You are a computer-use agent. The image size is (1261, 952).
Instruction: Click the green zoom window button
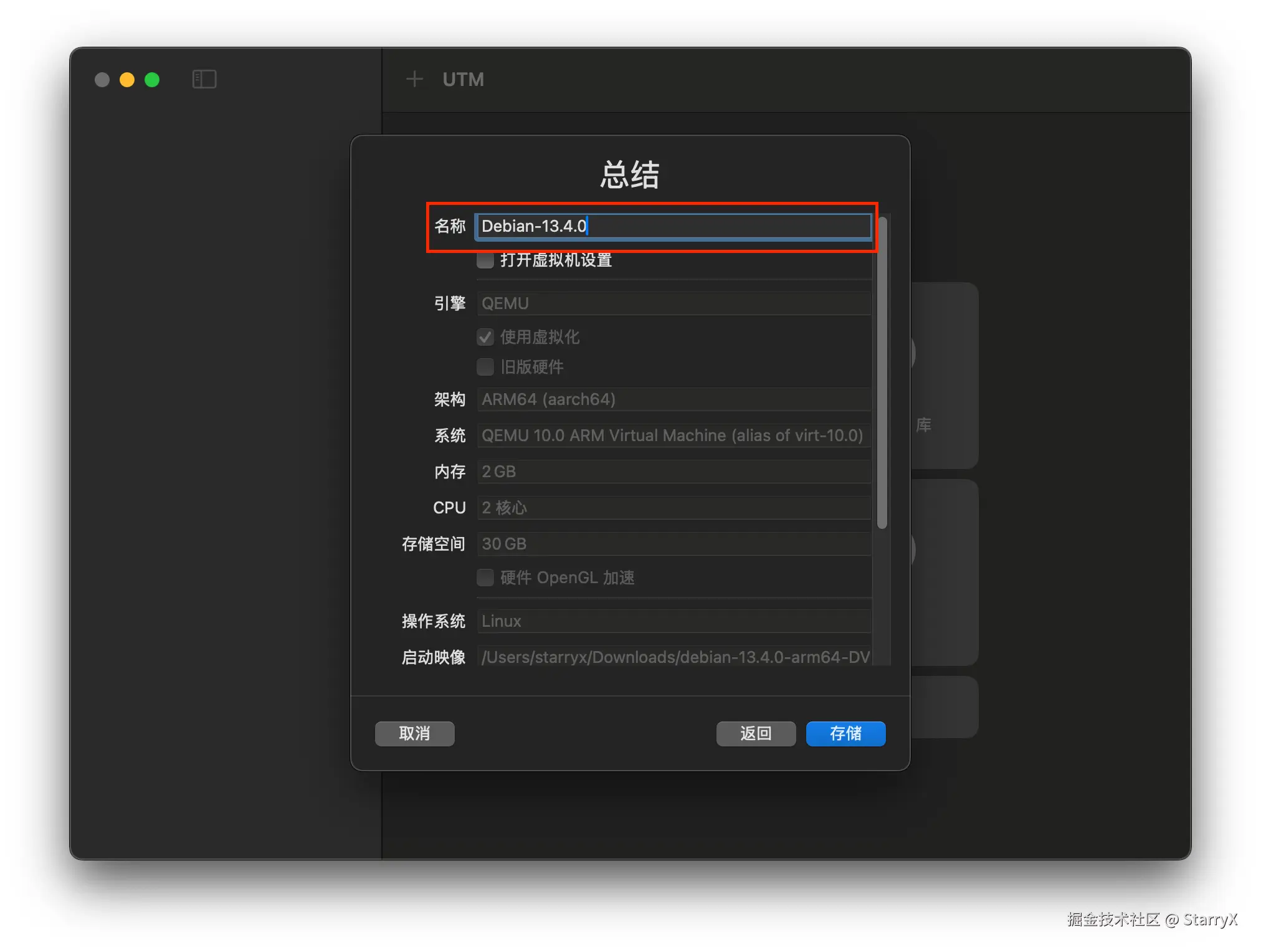point(152,80)
